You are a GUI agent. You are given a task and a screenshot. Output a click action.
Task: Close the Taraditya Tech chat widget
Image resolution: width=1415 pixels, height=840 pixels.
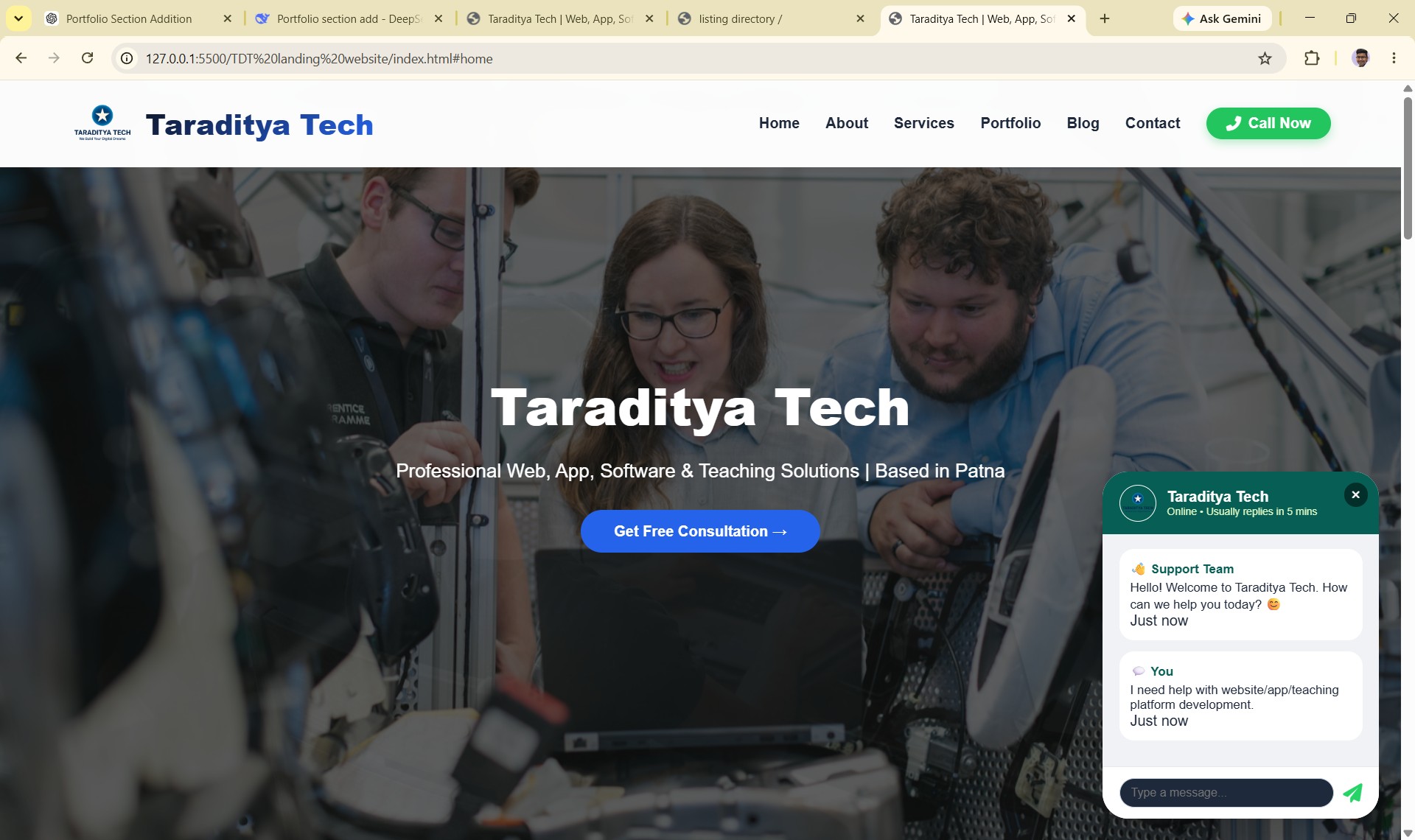point(1355,495)
